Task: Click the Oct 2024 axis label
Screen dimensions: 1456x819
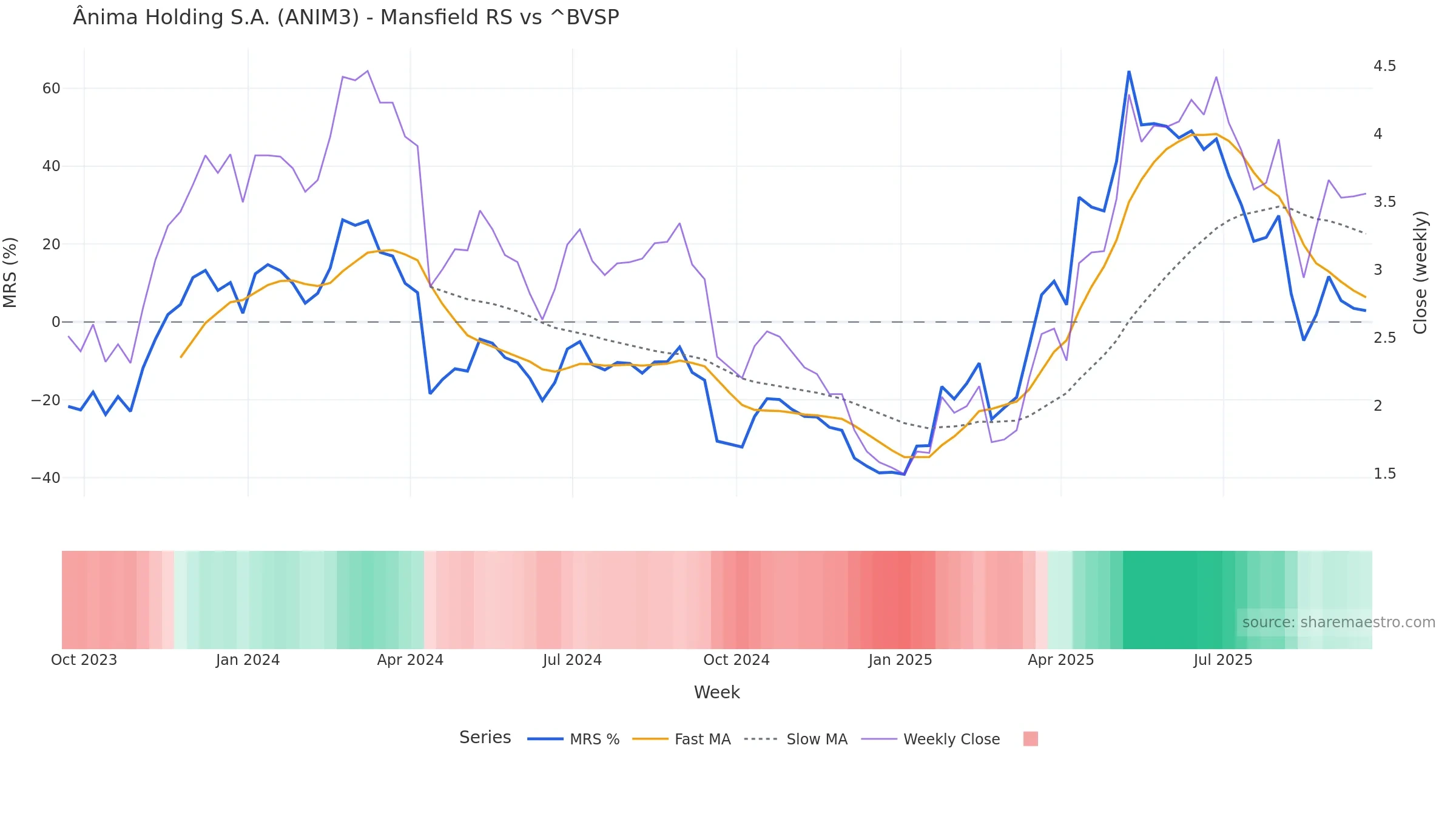Action: (736, 660)
